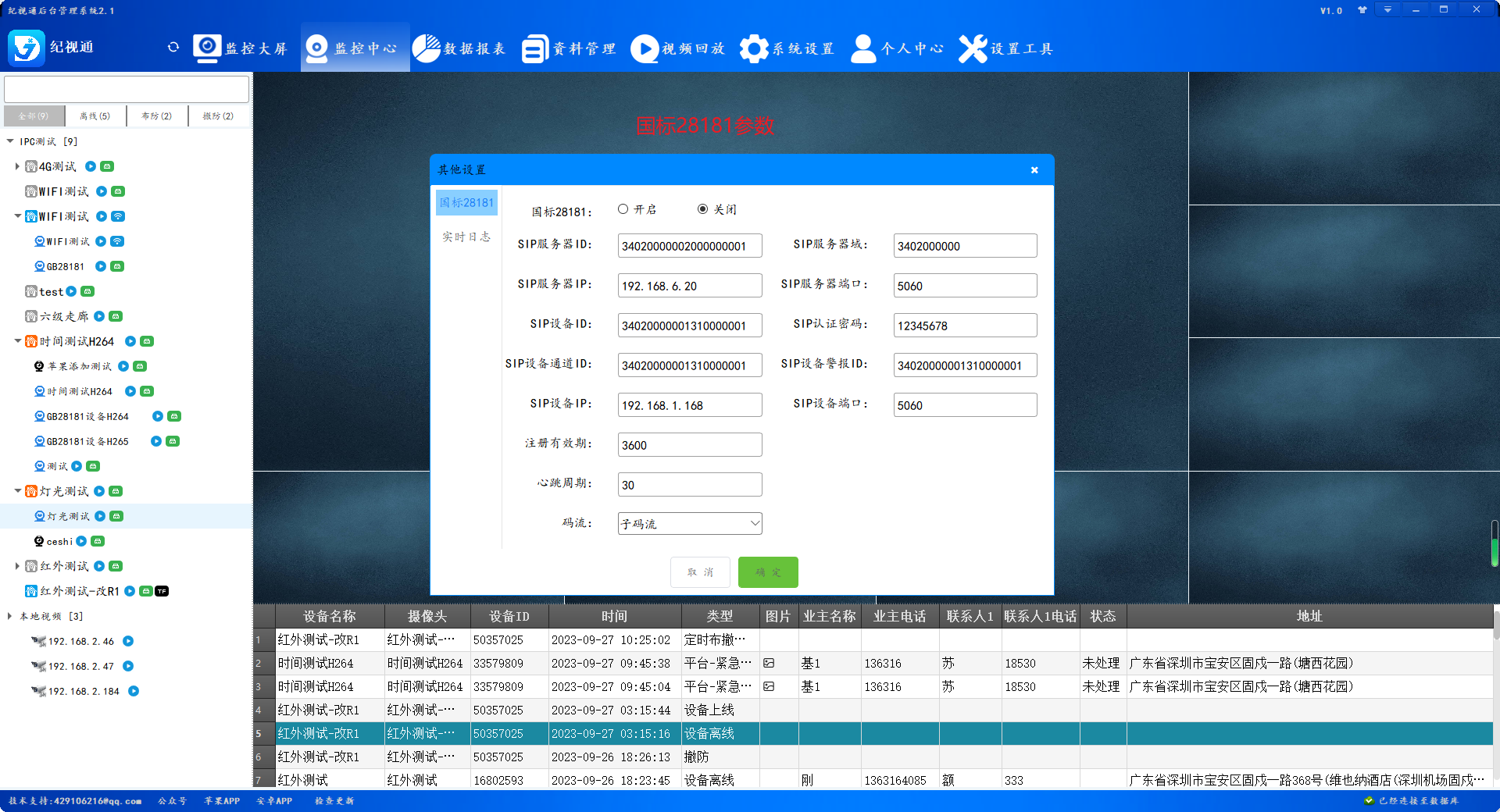Open 设置工具 wrench tools

point(1005,48)
